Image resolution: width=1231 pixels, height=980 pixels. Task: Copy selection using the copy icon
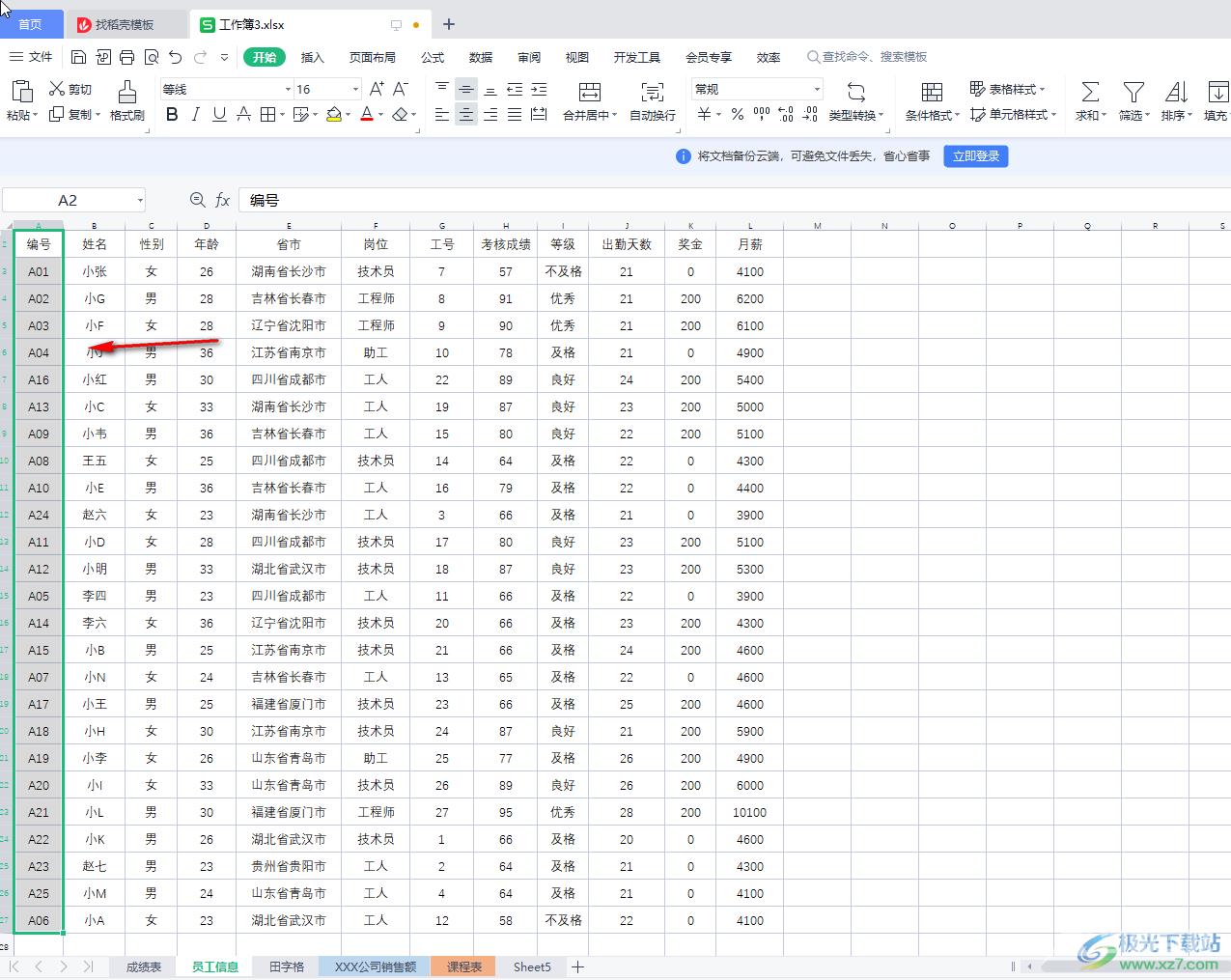[57, 114]
